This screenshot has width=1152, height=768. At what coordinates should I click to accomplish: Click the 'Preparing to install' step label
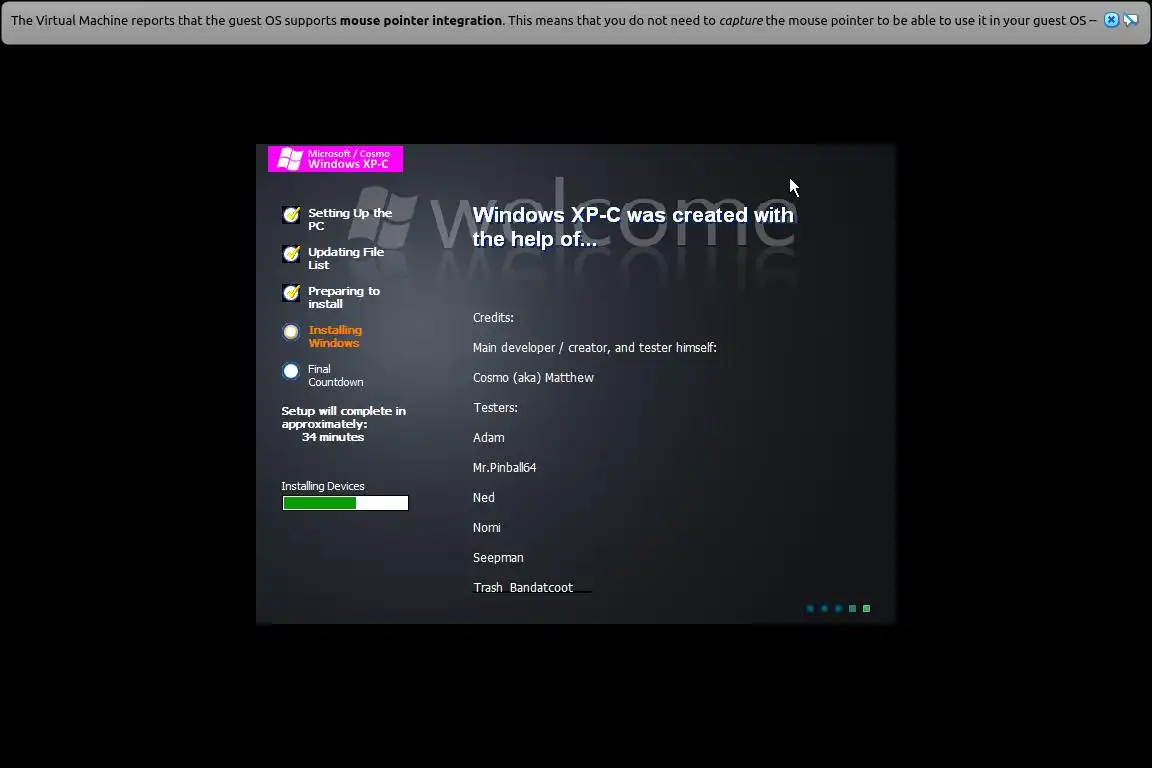point(344,297)
